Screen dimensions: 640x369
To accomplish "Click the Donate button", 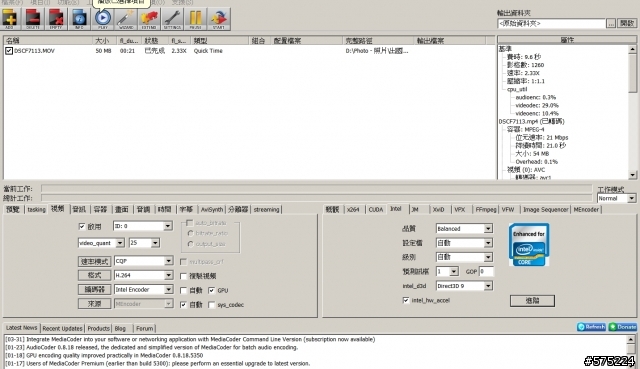I will (623, 327).
